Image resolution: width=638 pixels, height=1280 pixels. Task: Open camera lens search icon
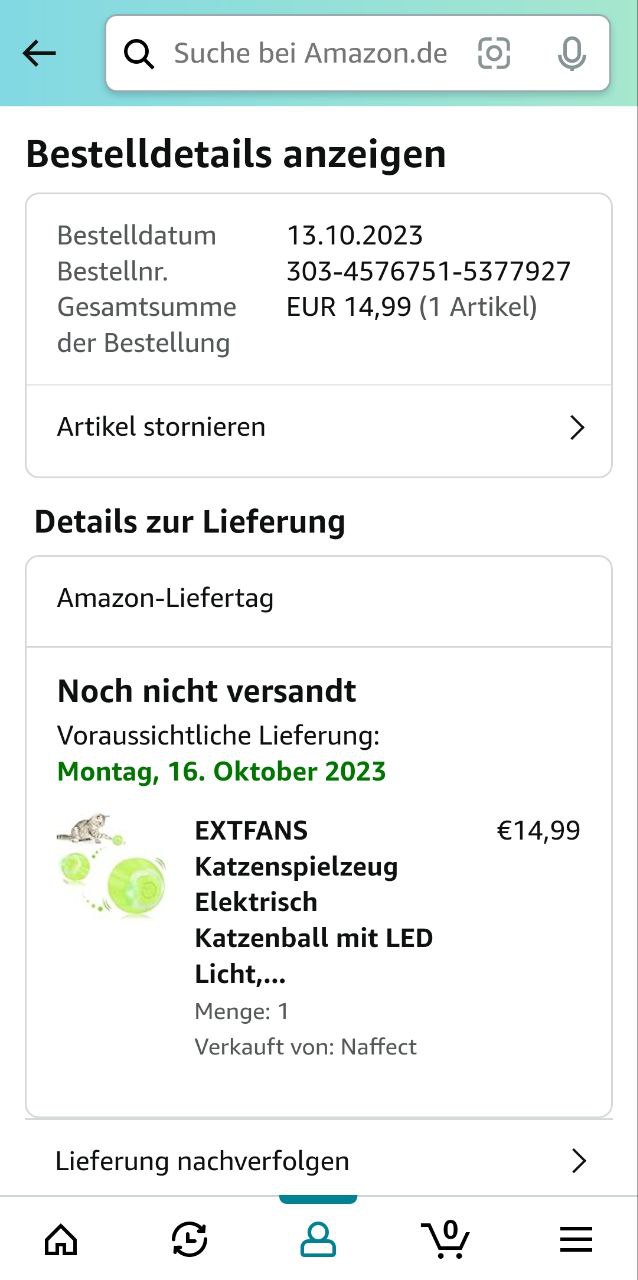tap(494, 53)
